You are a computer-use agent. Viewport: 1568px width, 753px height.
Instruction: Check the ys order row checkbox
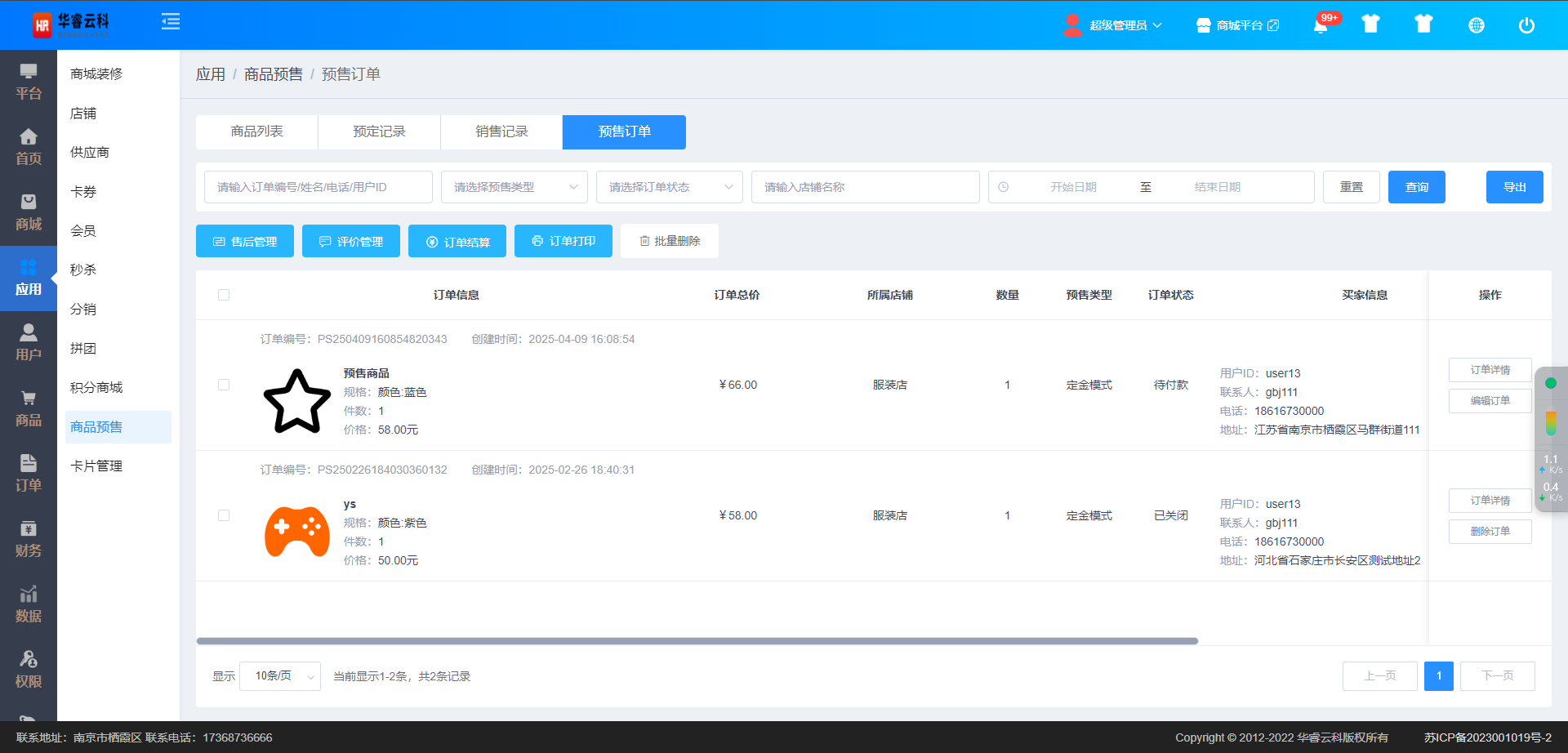tap(224, 515)
